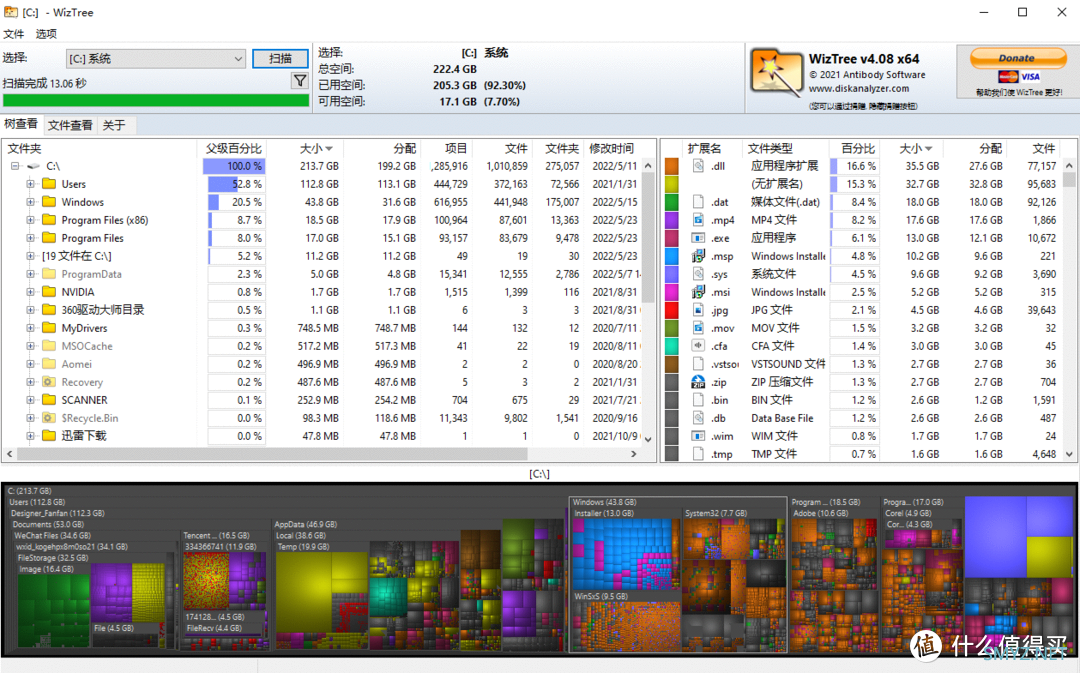Viewport: 1080px width, 673px height.
Task: Sort by 修改时间 column header
Action: click(612, 148)
